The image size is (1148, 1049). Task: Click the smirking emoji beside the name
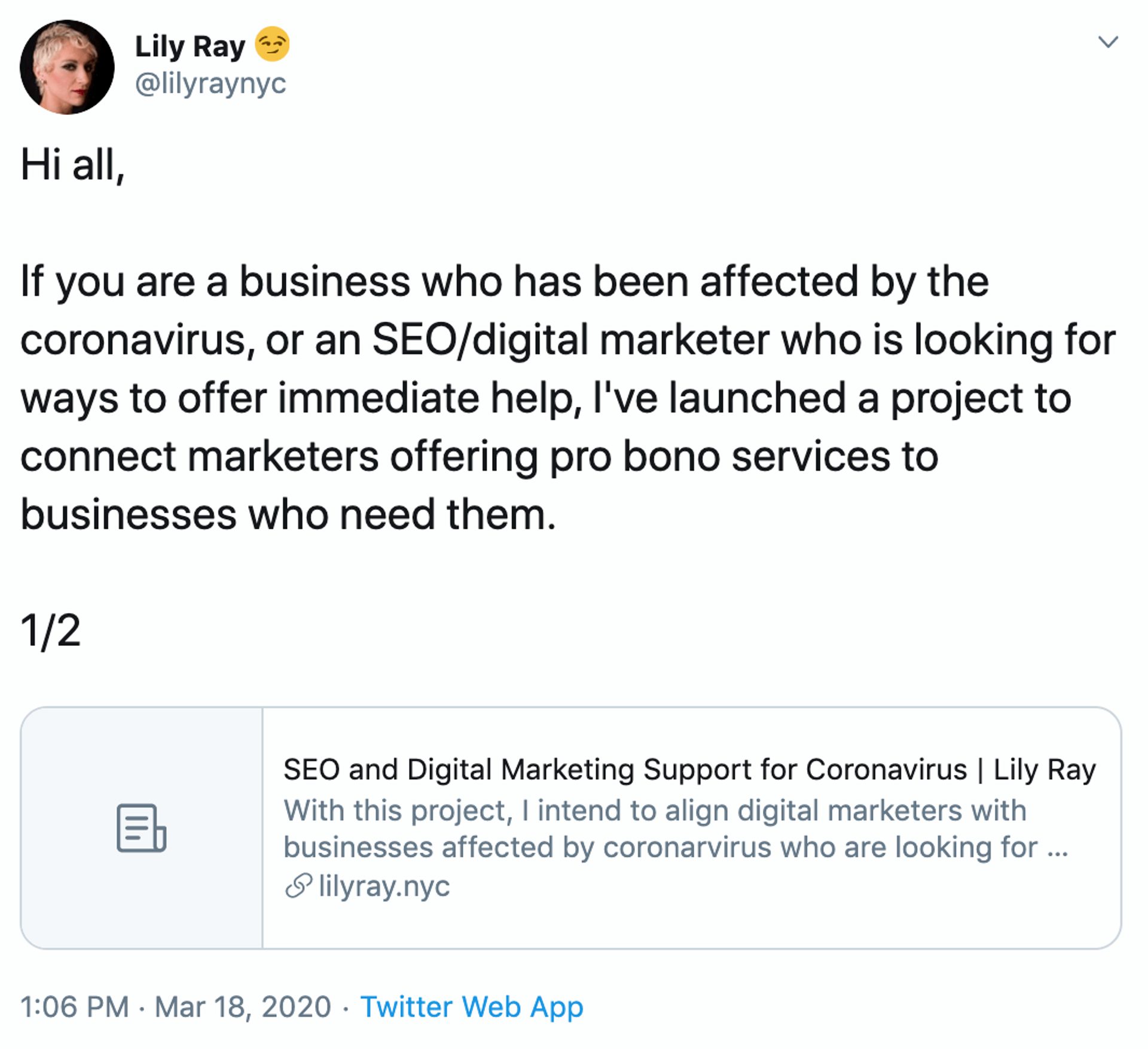click(272, 45)
